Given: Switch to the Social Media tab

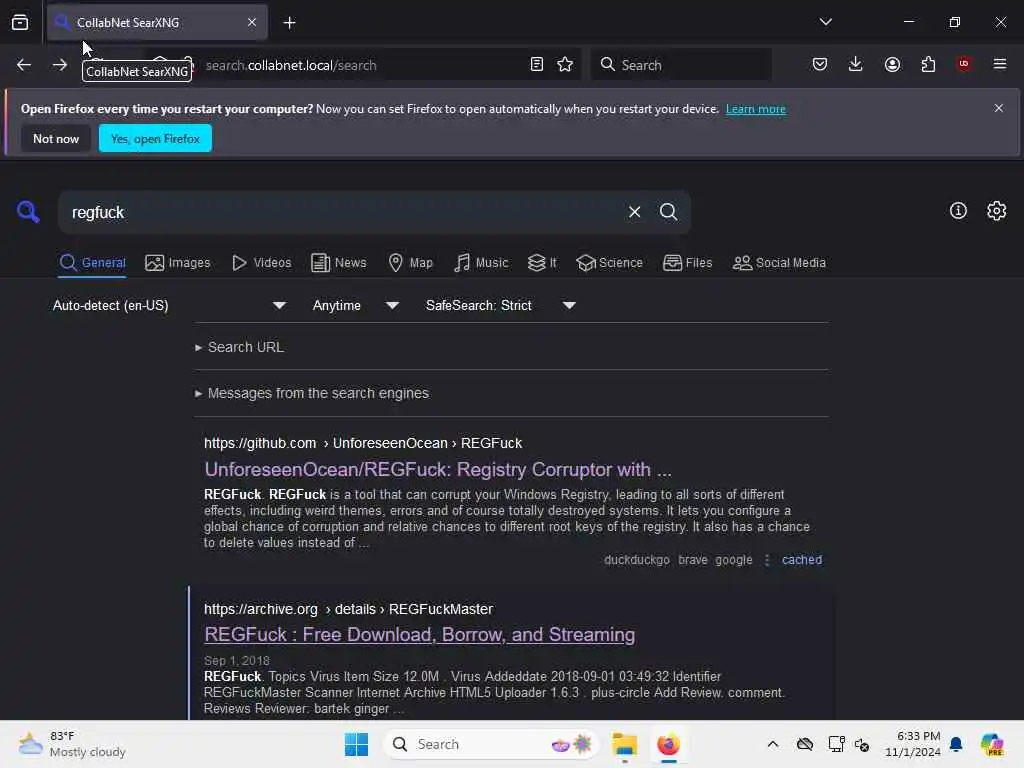Looking at the screenshot, I should pos(779,263).
